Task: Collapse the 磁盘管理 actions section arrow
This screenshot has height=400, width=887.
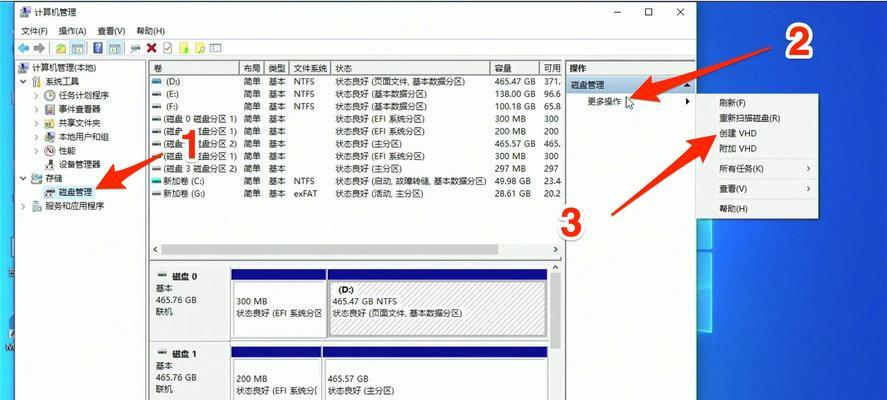Action: pos(687,85)
